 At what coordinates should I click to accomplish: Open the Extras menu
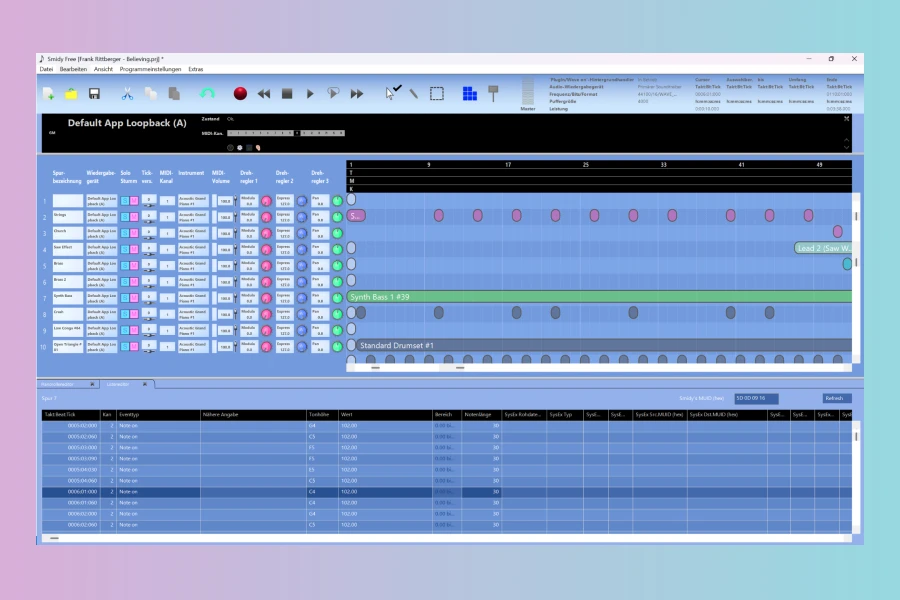[x=196, y=69]
